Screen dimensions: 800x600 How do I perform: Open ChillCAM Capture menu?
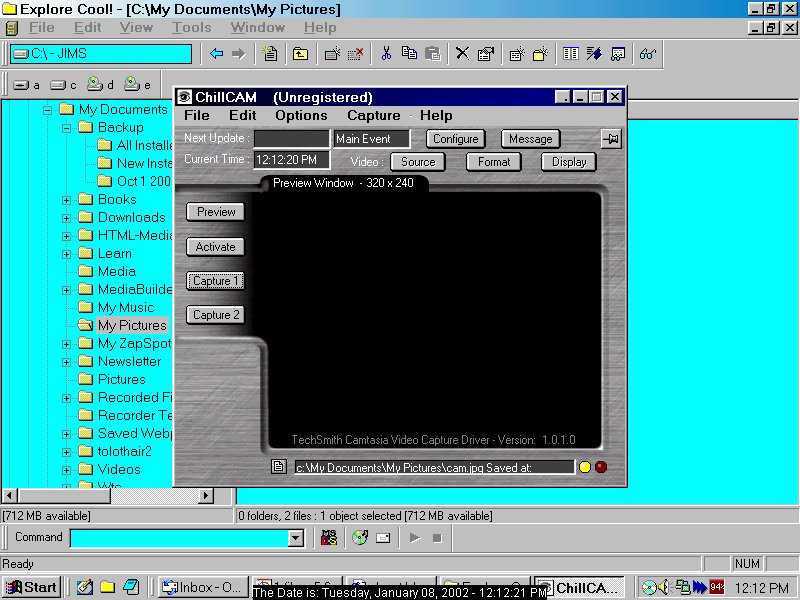point(373,115)
